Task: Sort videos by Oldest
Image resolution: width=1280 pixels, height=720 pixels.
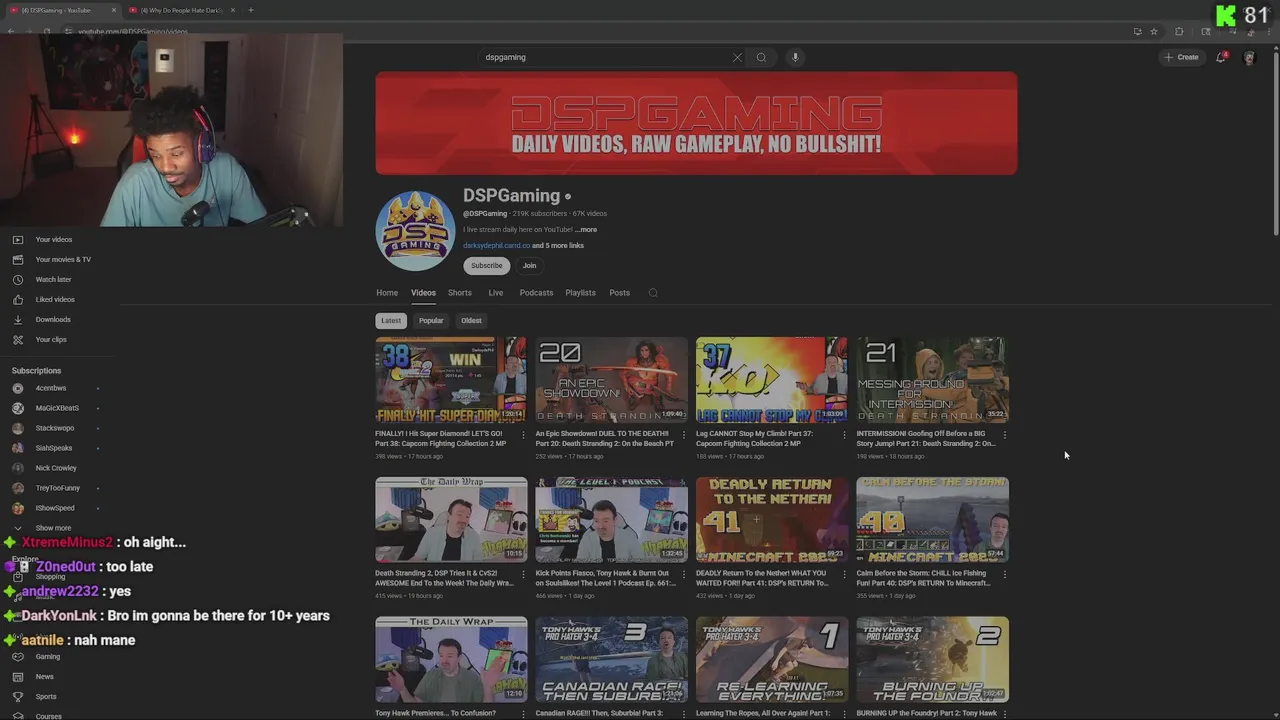Action: point(471,321)
